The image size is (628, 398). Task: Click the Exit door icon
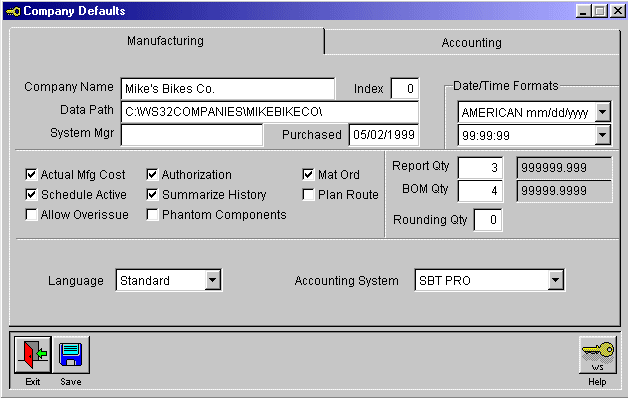tap(32, 354)
